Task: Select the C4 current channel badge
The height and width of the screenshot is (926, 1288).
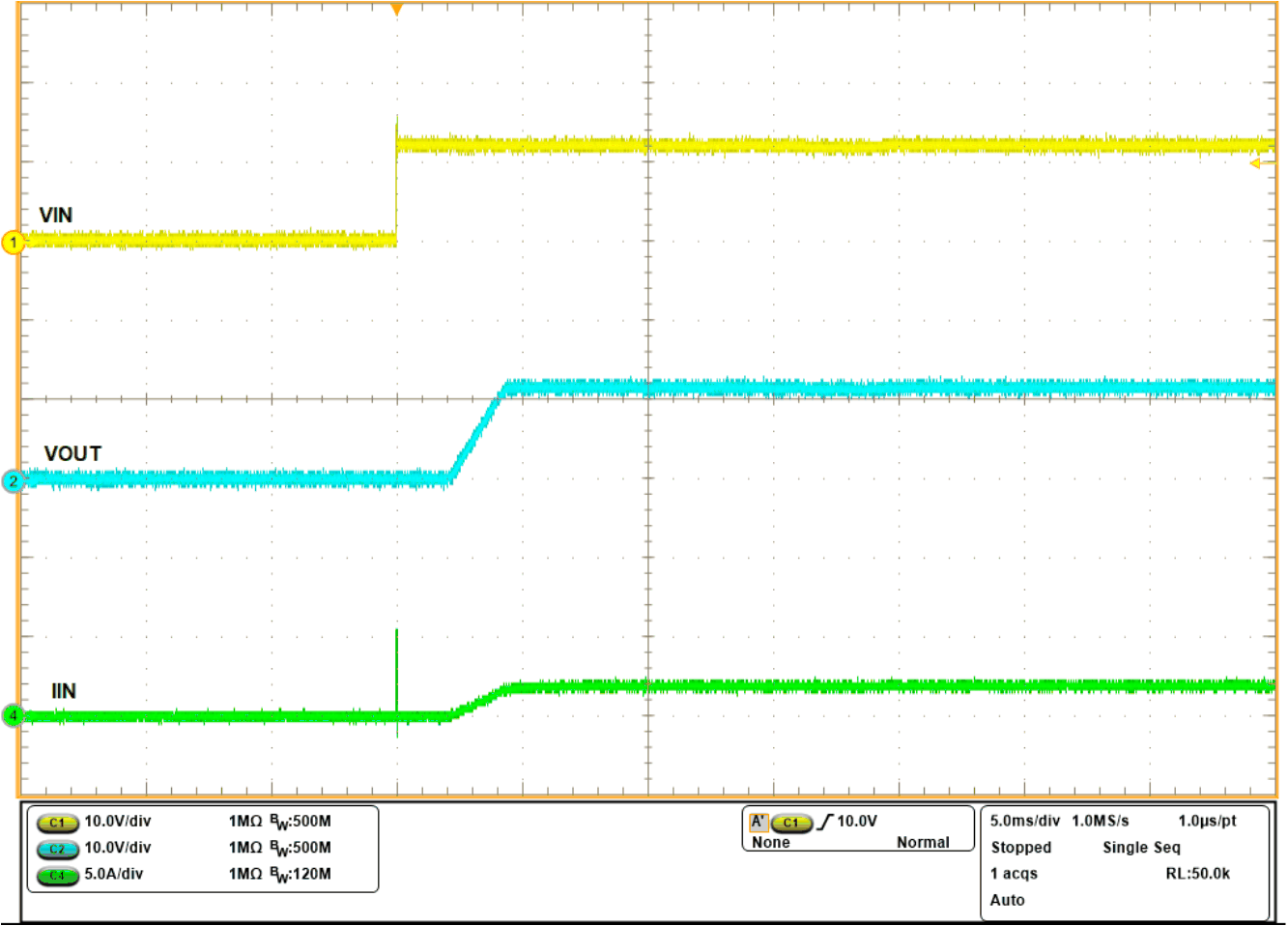Action: point(58,874)
